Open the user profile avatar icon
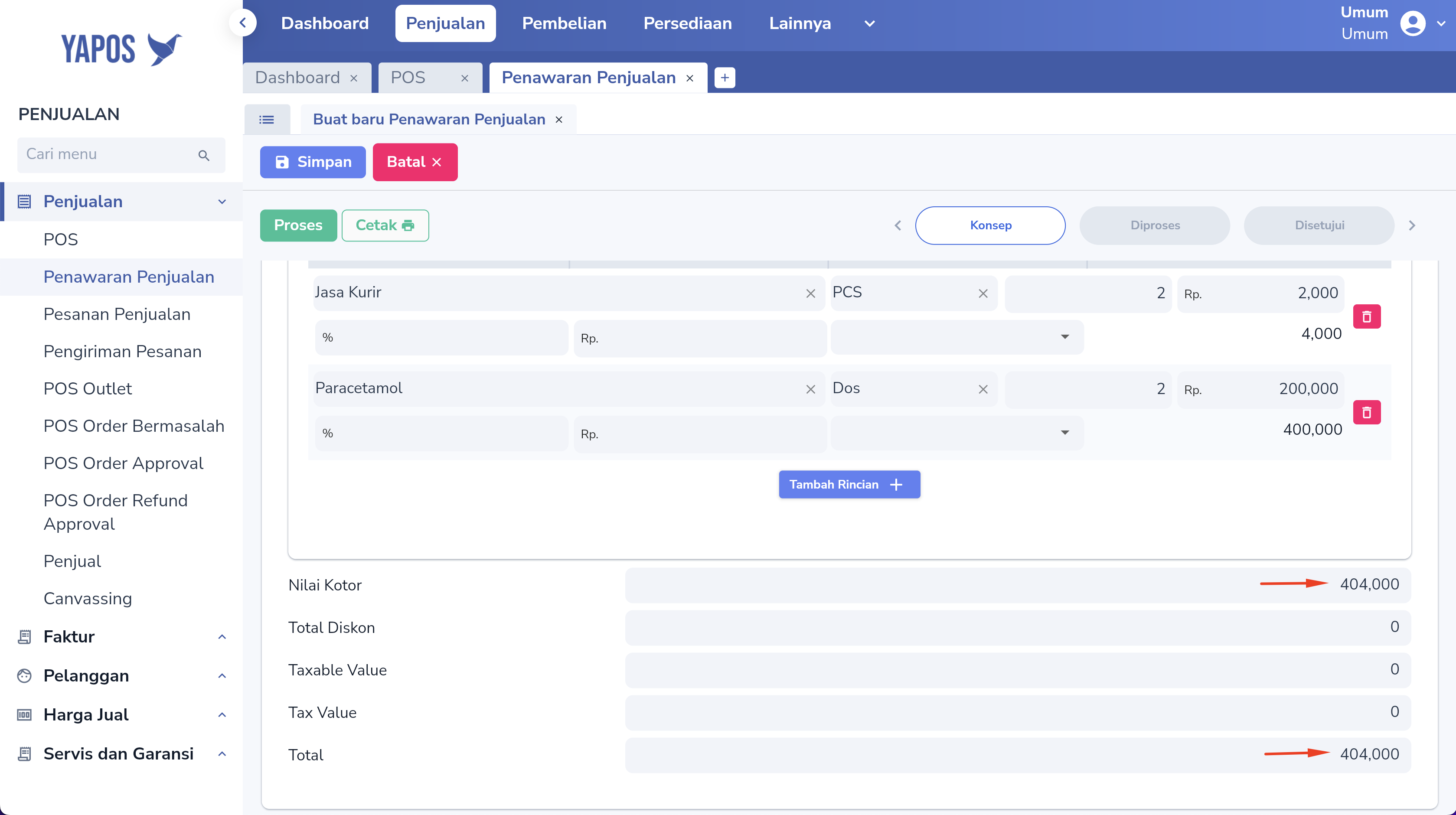Viewport: 1456px width, 815px height. point(1413,23)
